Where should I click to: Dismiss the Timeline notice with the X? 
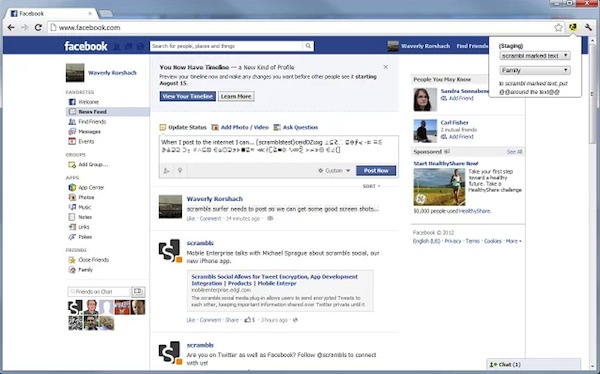click(x=386, y=67)
